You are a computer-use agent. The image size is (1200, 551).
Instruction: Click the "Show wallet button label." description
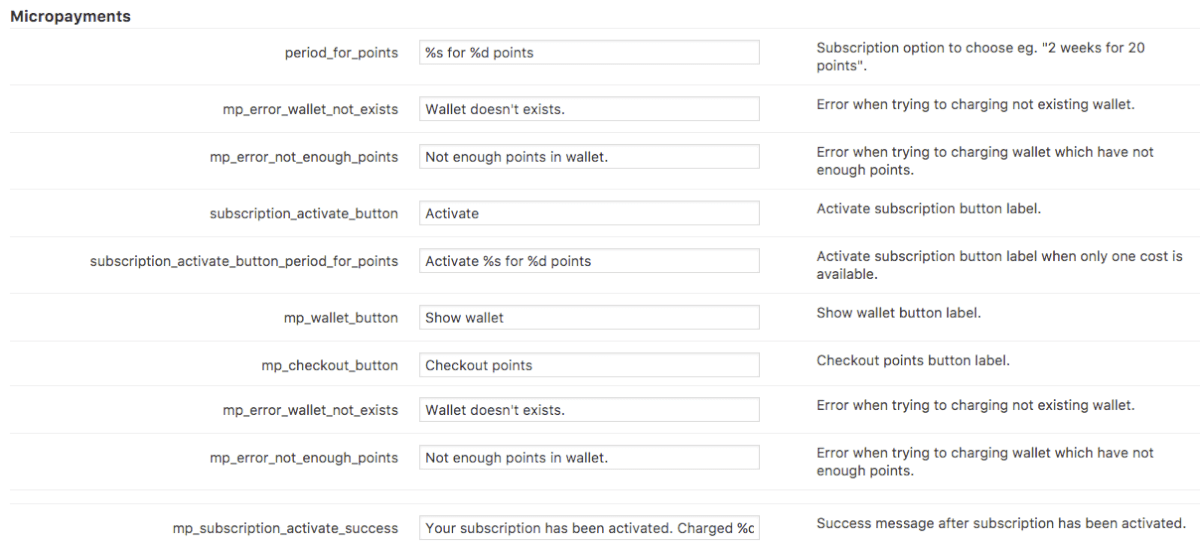[898, 313]
